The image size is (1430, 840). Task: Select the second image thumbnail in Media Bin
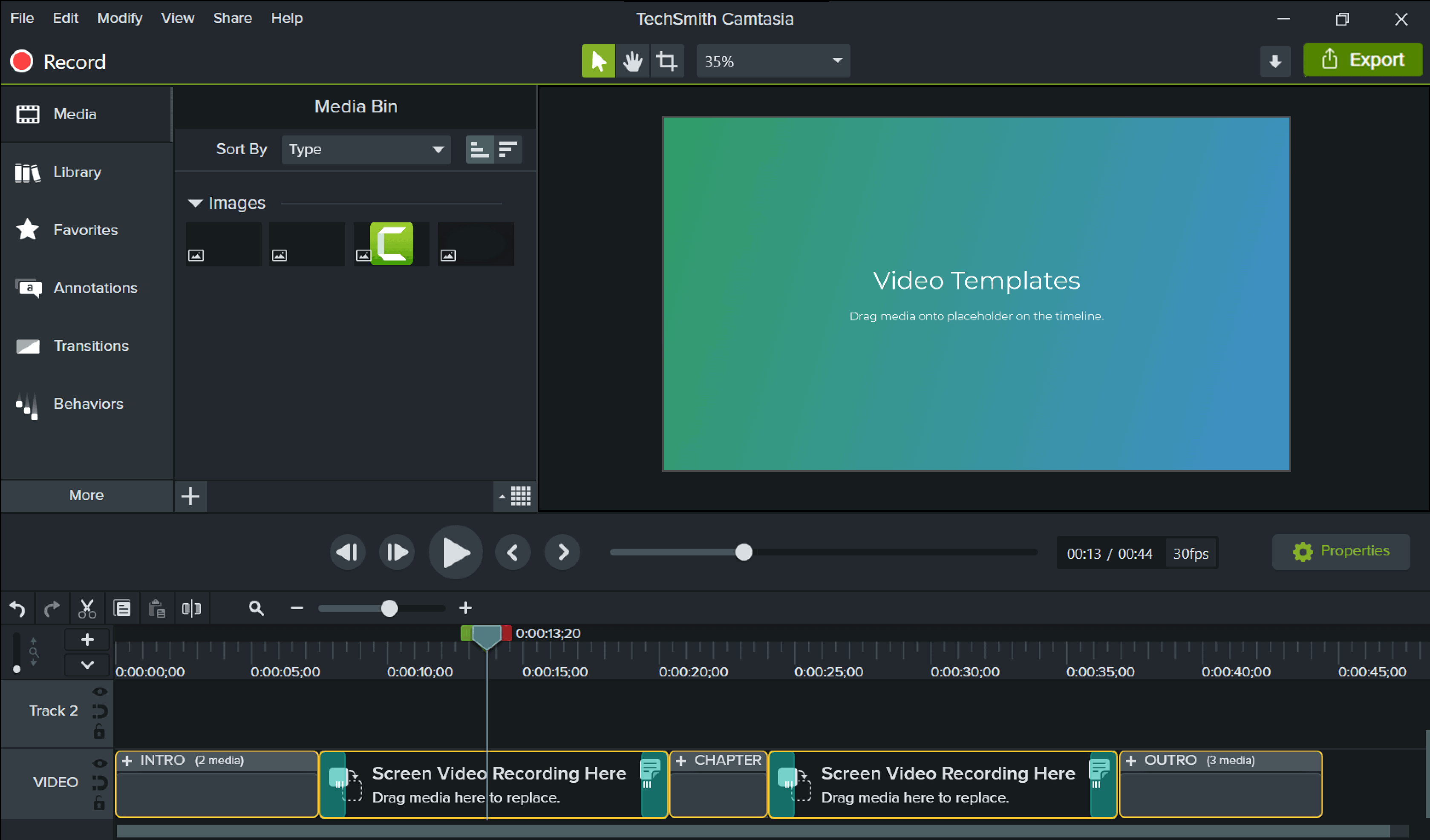pyautogui.click(x=307, y=244)
